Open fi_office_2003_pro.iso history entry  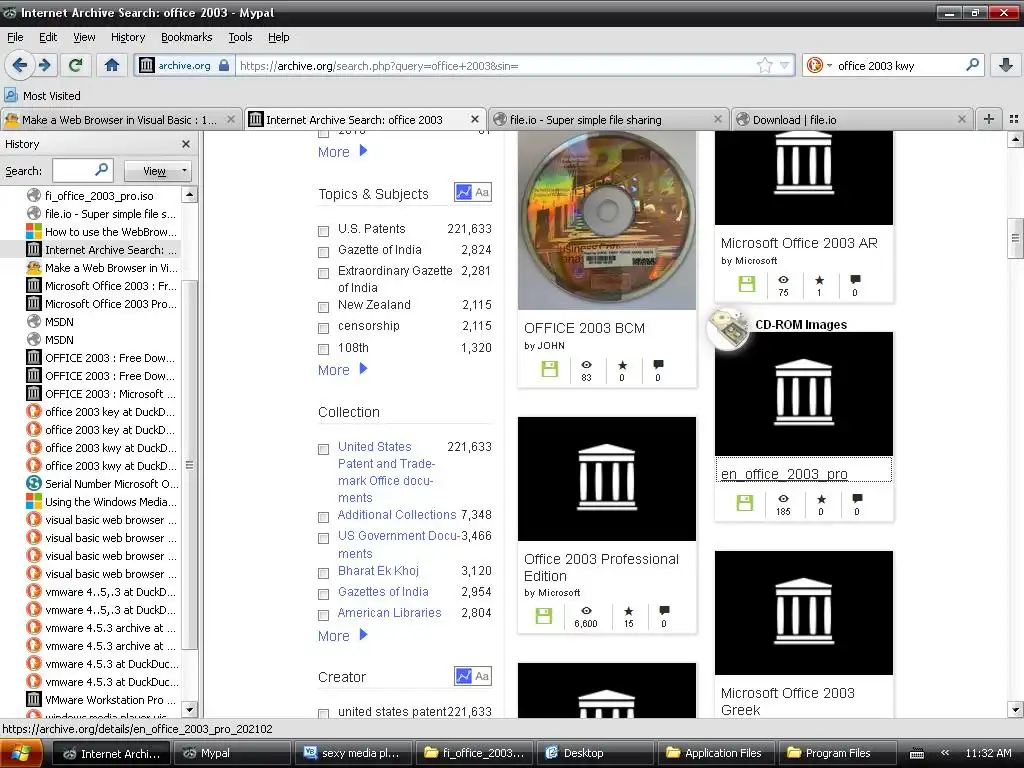pyautogui.click(x=99, y=195)
